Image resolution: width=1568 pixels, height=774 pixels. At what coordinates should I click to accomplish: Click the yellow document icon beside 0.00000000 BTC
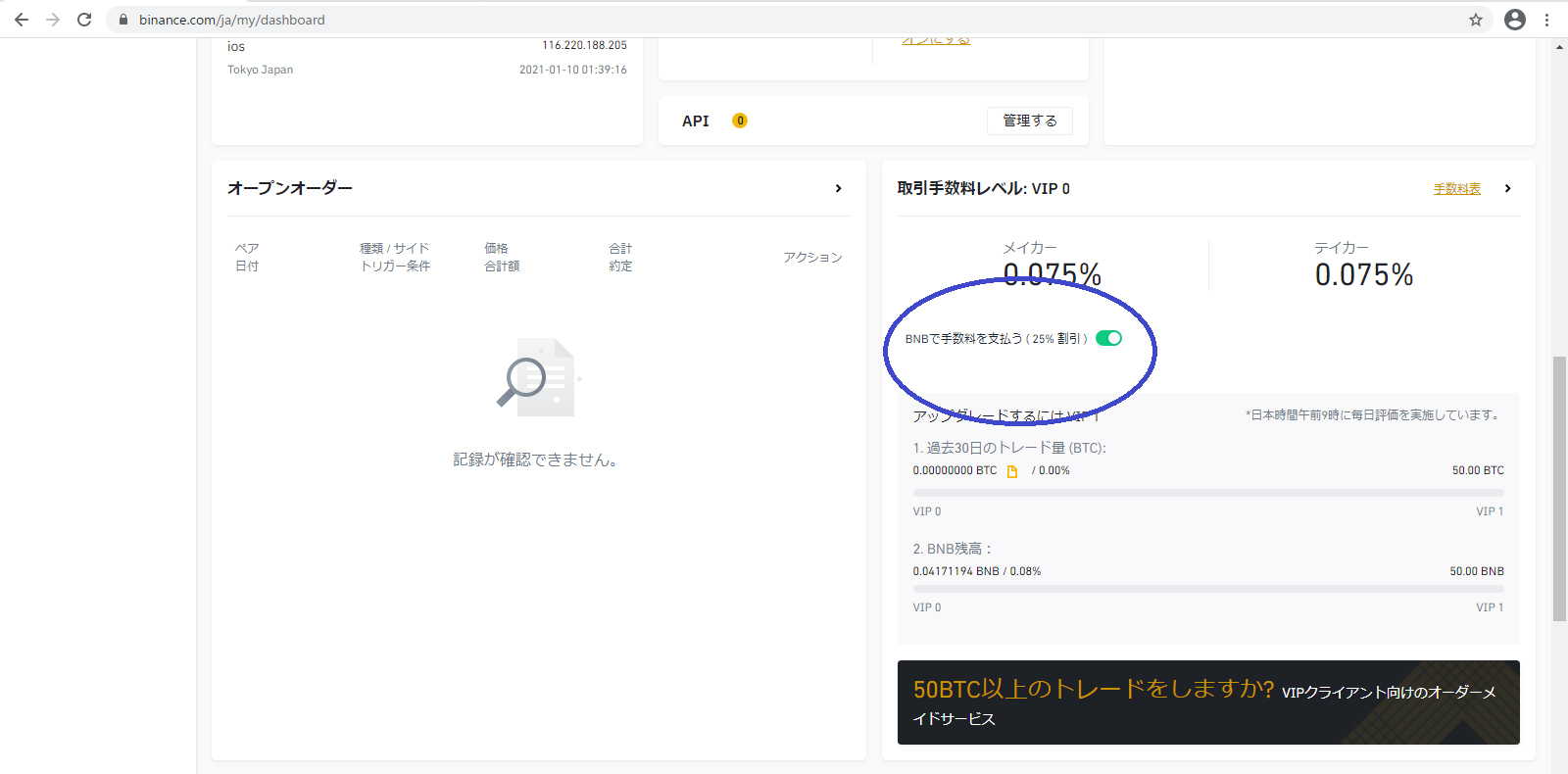tap(1012, 471)
